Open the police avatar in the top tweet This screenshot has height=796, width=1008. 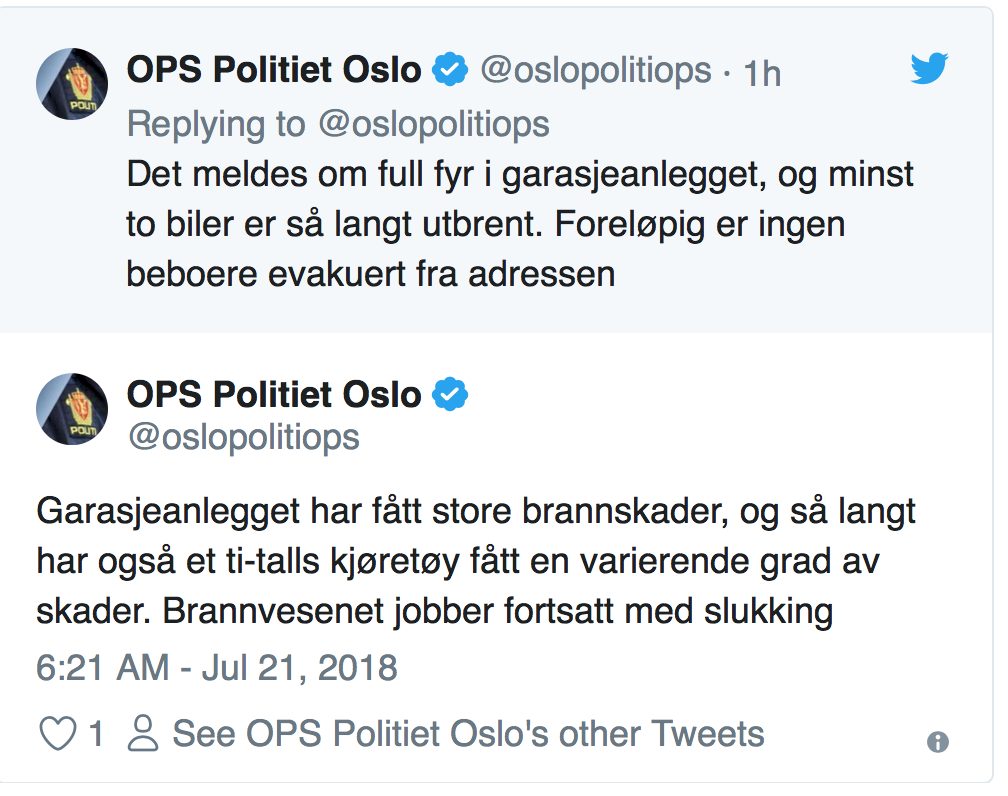pos(72,83)
